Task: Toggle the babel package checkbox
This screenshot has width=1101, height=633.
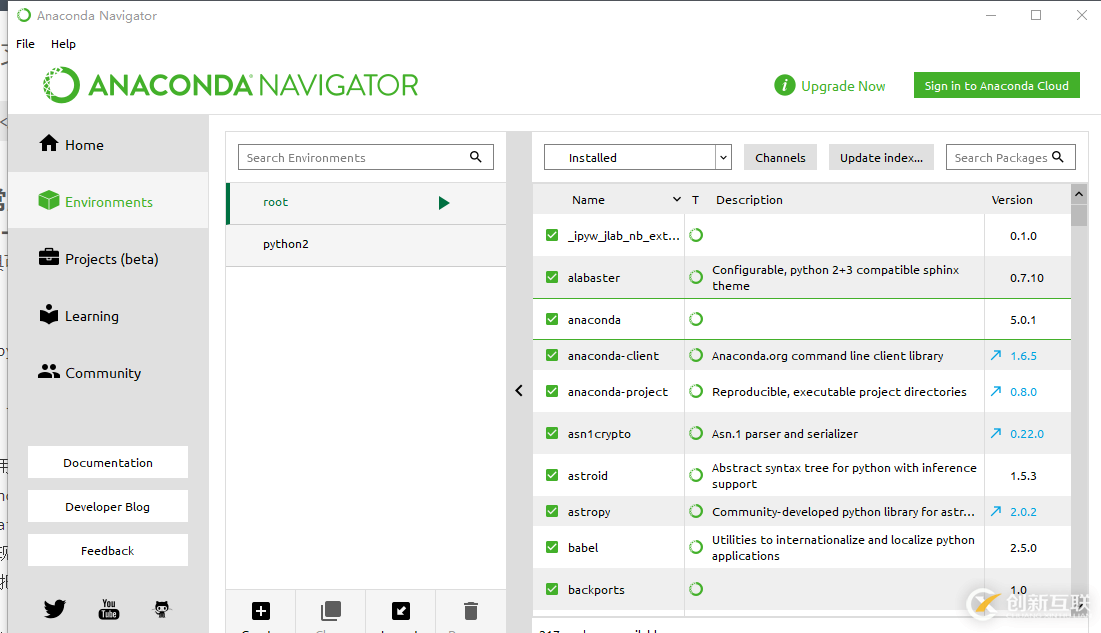Action: [x=552, y=548]
